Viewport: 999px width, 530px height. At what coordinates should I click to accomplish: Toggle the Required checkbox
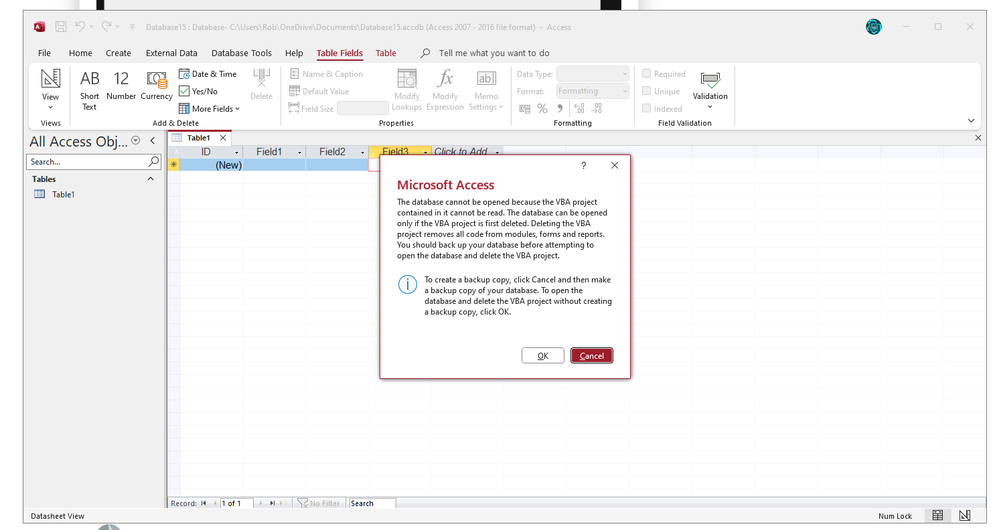click(646, 73)
